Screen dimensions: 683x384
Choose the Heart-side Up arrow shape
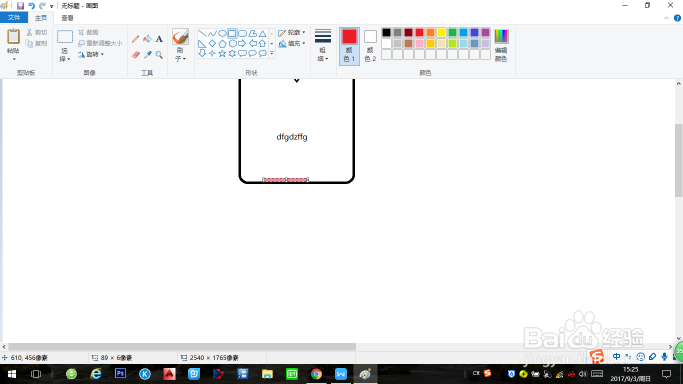click(262, 44)
